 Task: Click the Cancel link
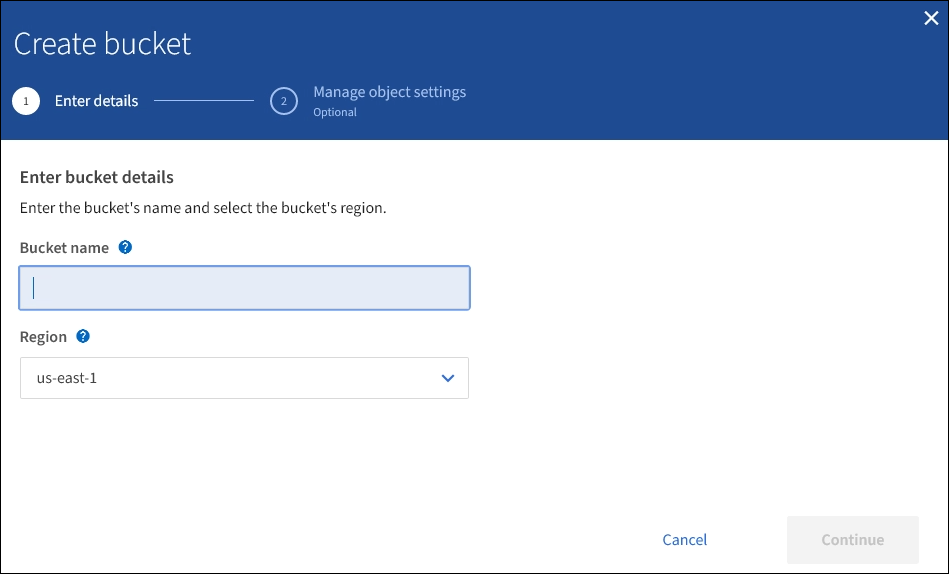(684, 540)
